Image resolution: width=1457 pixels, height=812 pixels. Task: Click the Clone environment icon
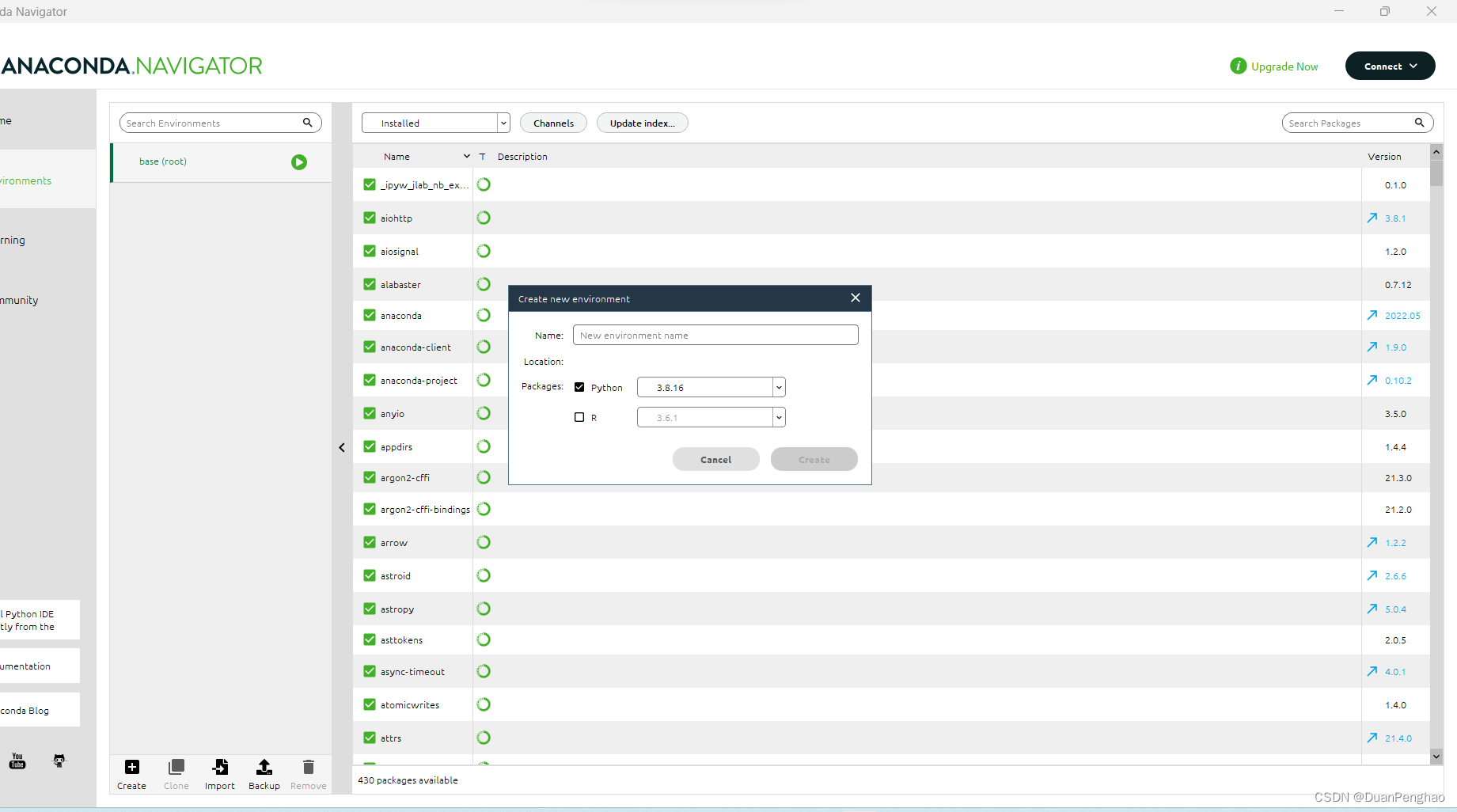pos(176,767)
